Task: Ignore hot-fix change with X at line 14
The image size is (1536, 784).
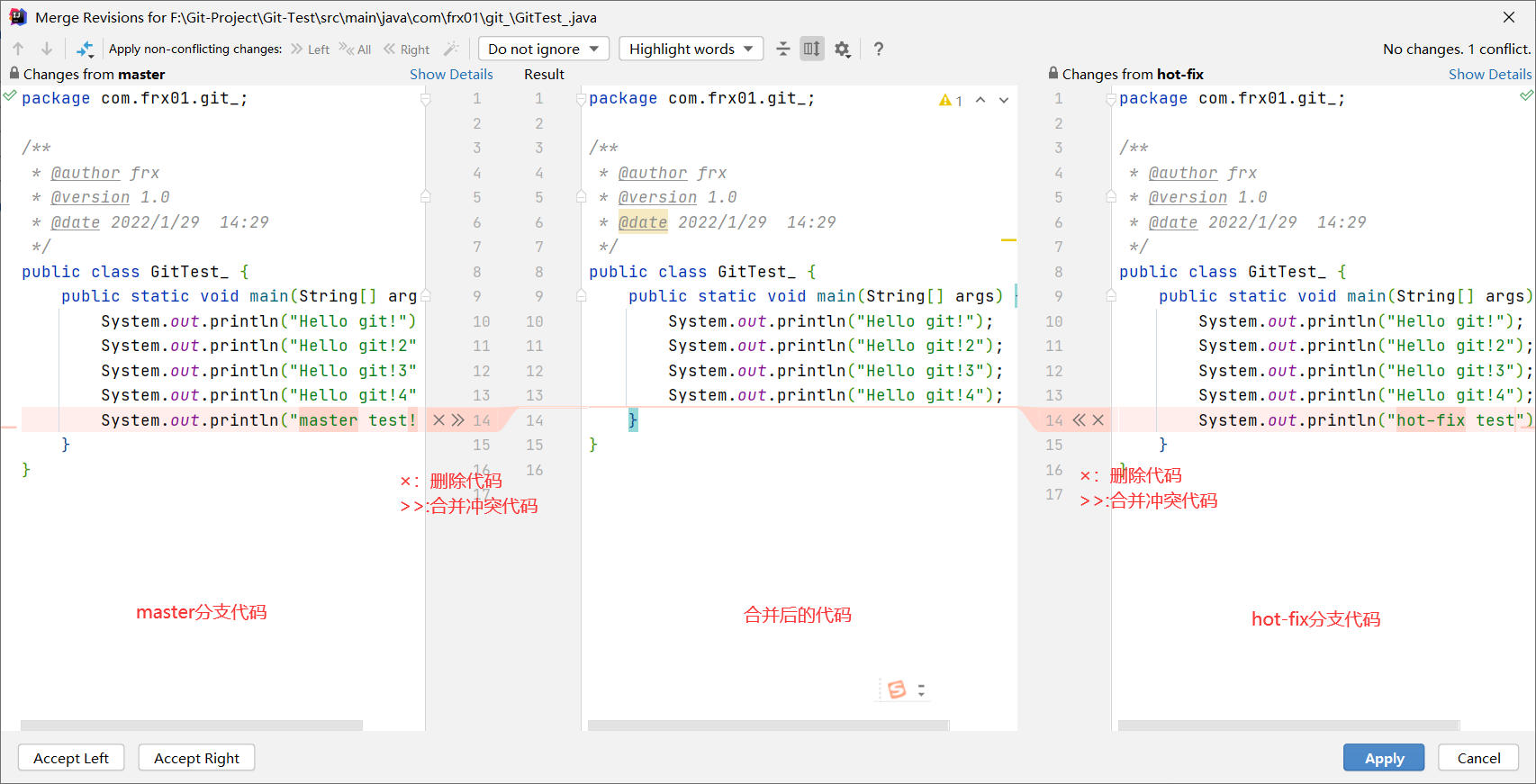Action: [x=1098, y=419]
